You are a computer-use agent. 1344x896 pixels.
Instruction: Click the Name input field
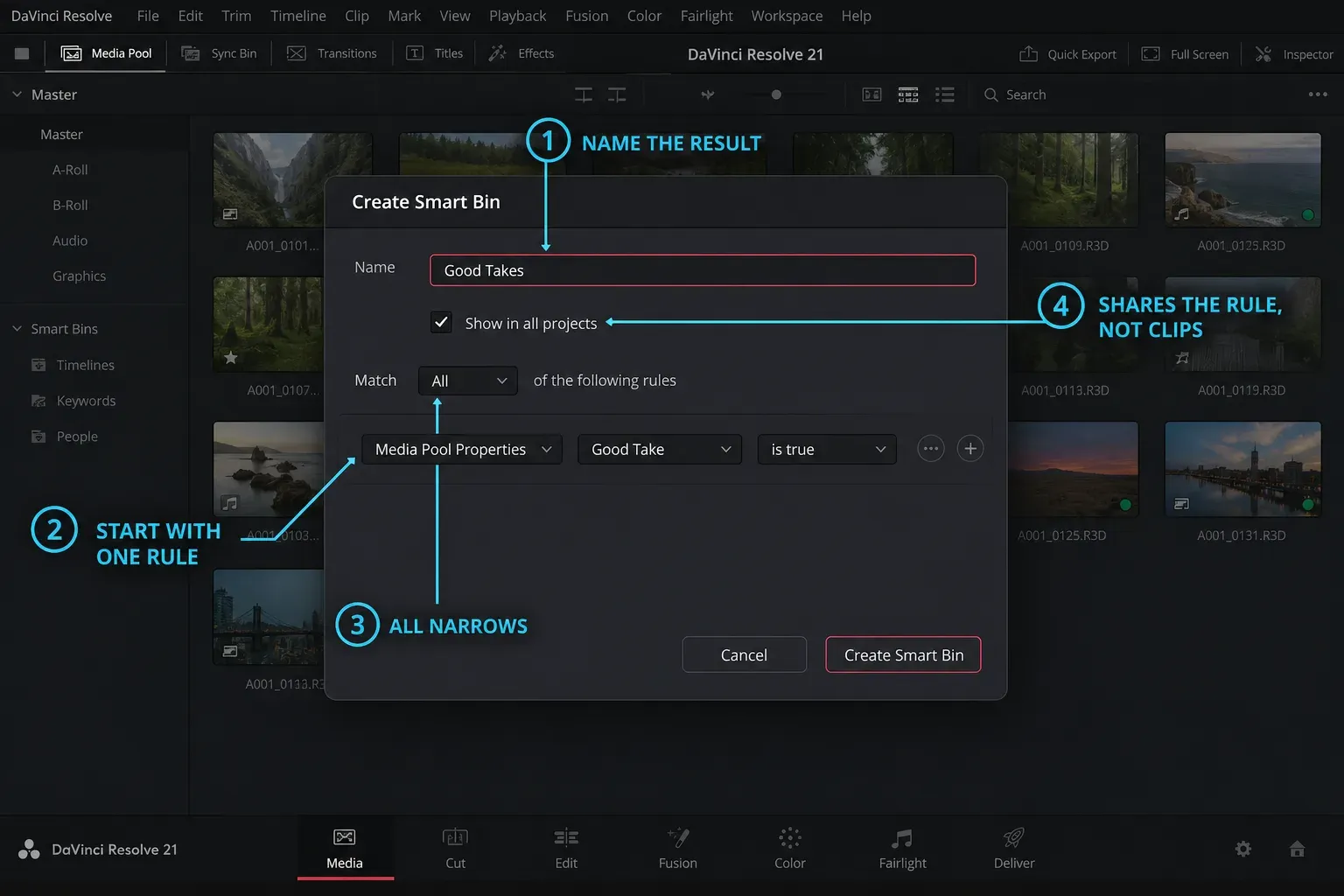point(703,270)
